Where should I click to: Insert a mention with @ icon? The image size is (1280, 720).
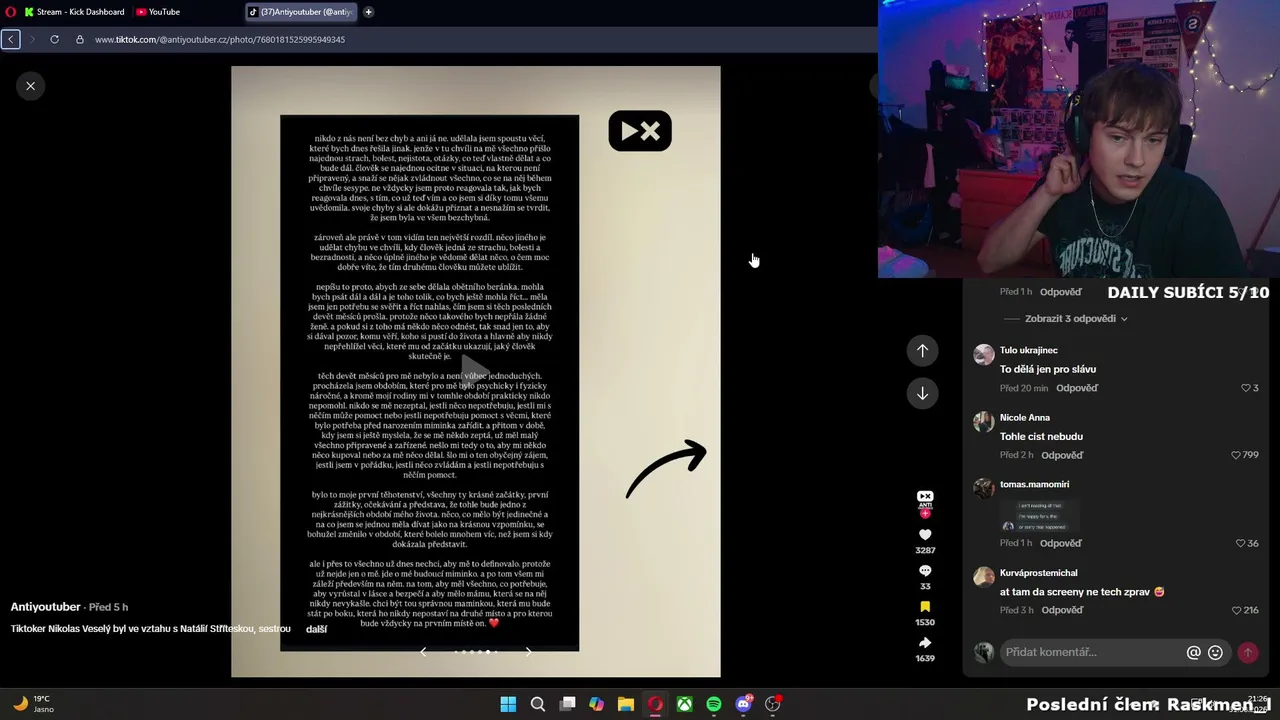click(1193, 652)
